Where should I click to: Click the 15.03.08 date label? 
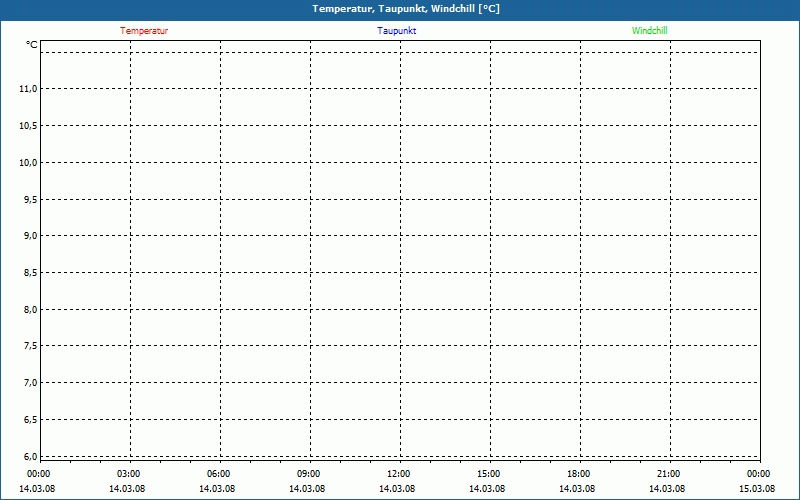(757, 489)
